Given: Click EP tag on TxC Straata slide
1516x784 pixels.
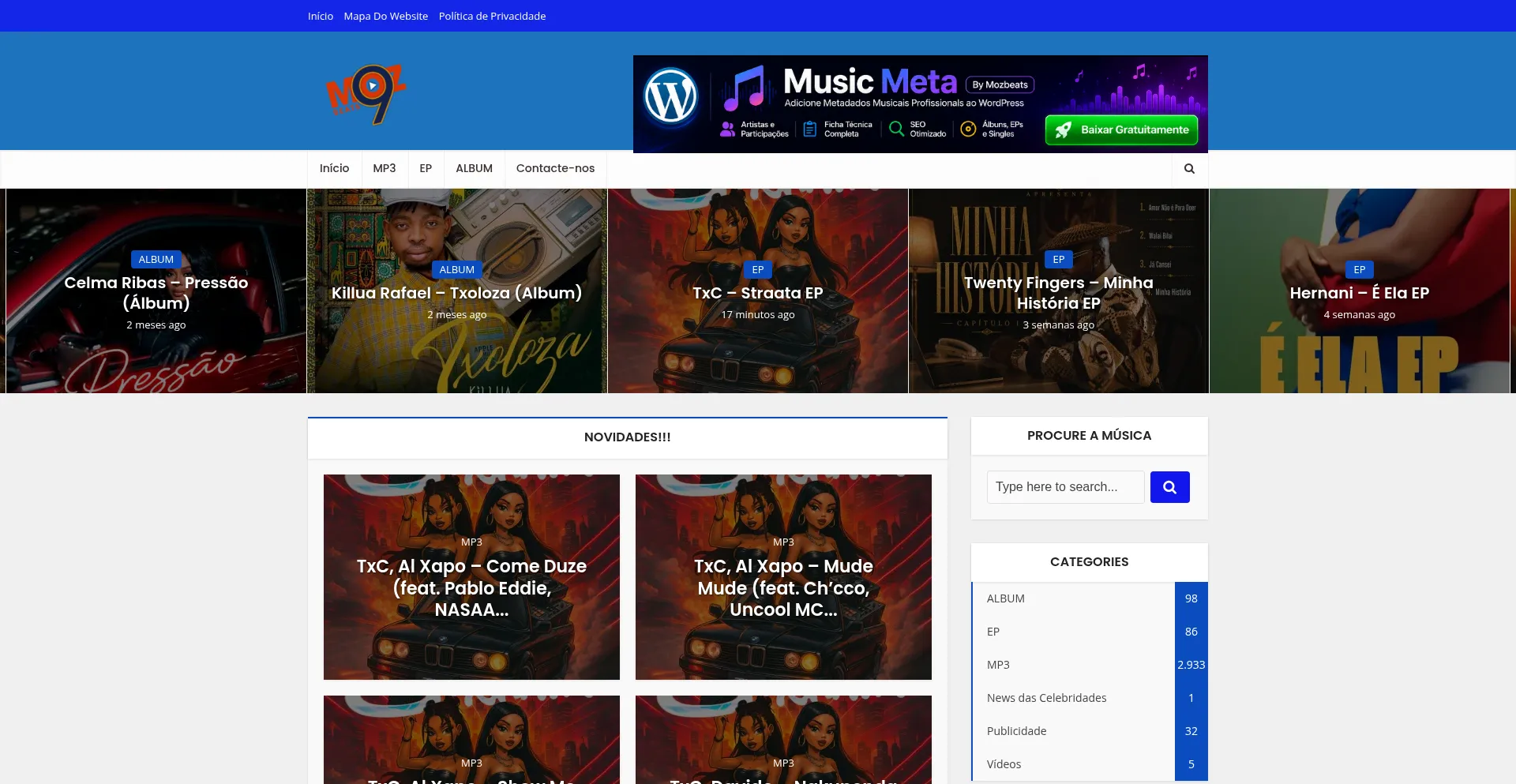Looking at the screenshot, I should (x=758, y=270).
